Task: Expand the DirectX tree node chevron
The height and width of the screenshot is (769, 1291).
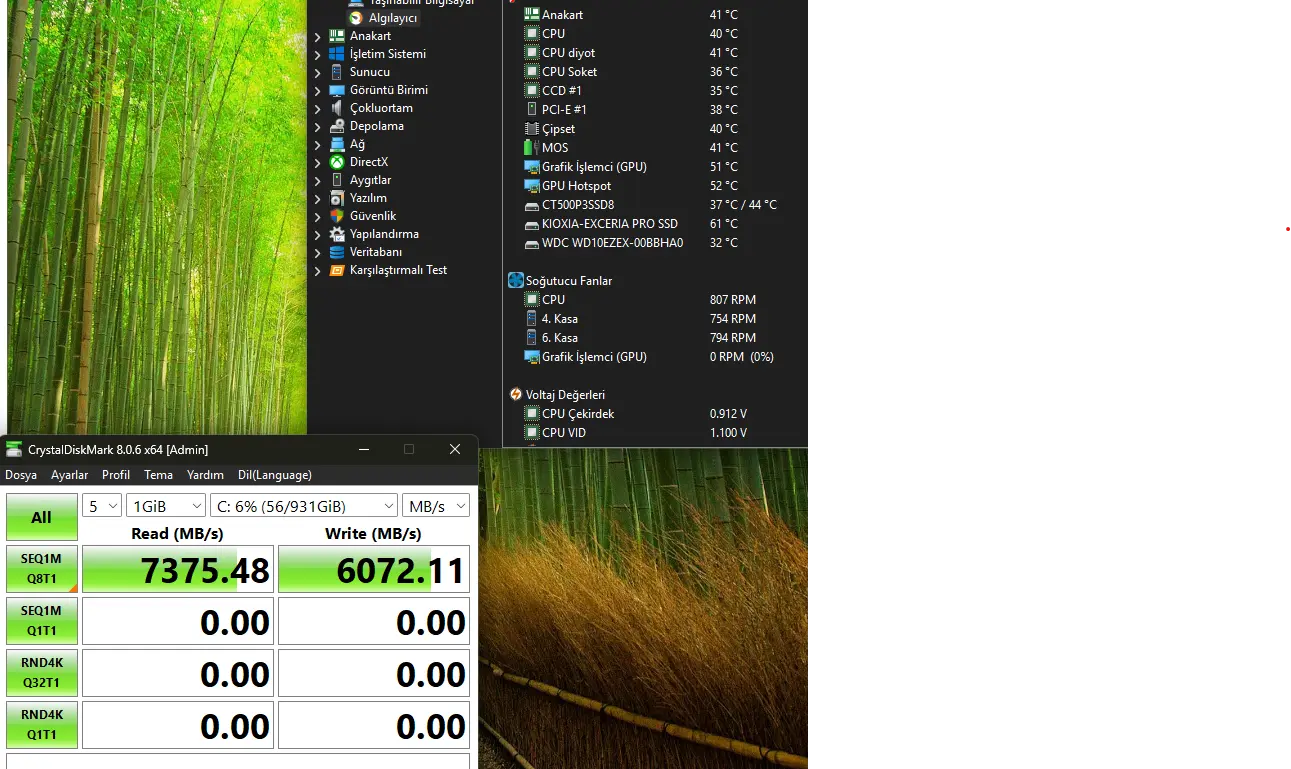Action: (318, 163)
